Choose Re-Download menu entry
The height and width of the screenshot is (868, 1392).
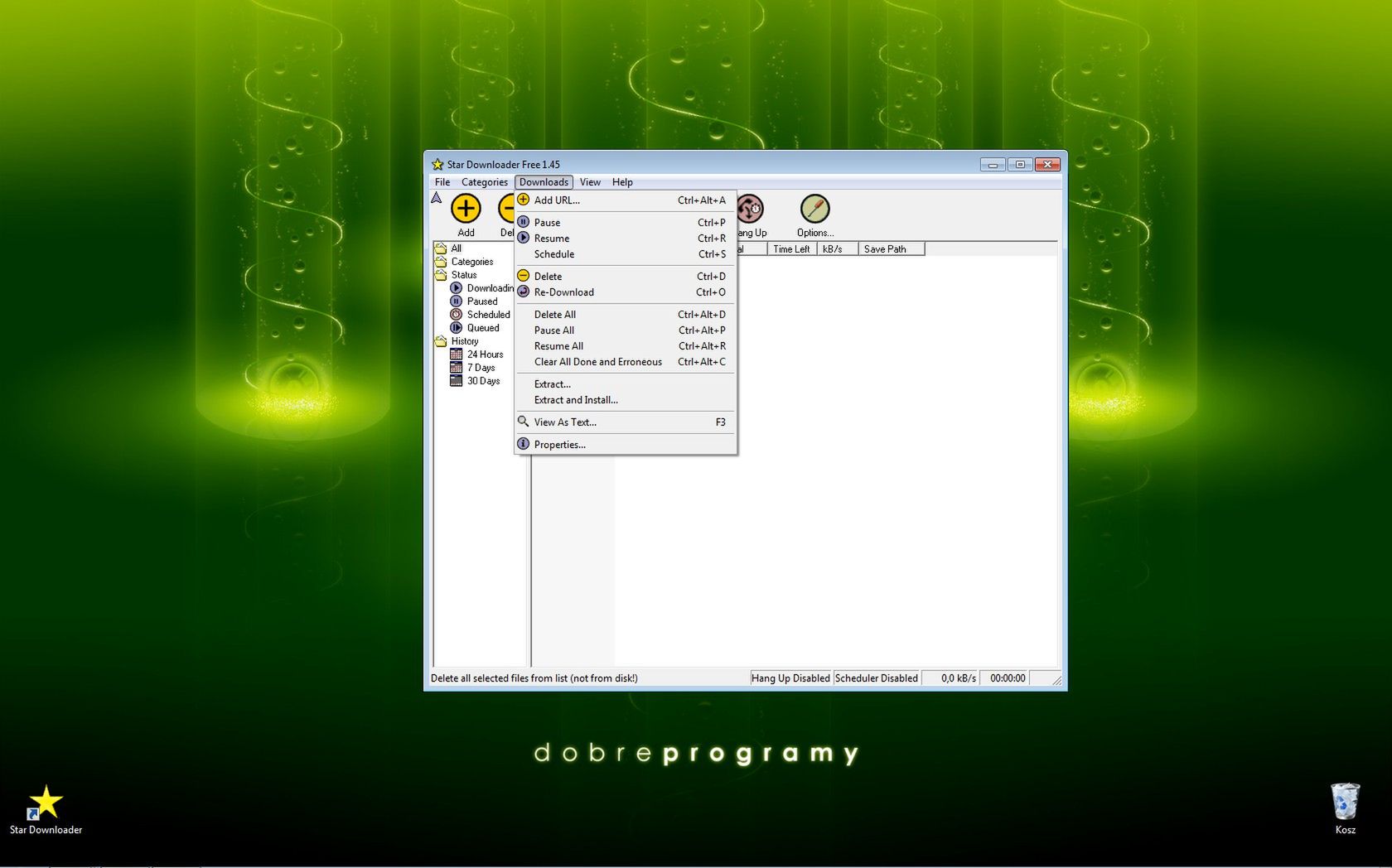626,292
